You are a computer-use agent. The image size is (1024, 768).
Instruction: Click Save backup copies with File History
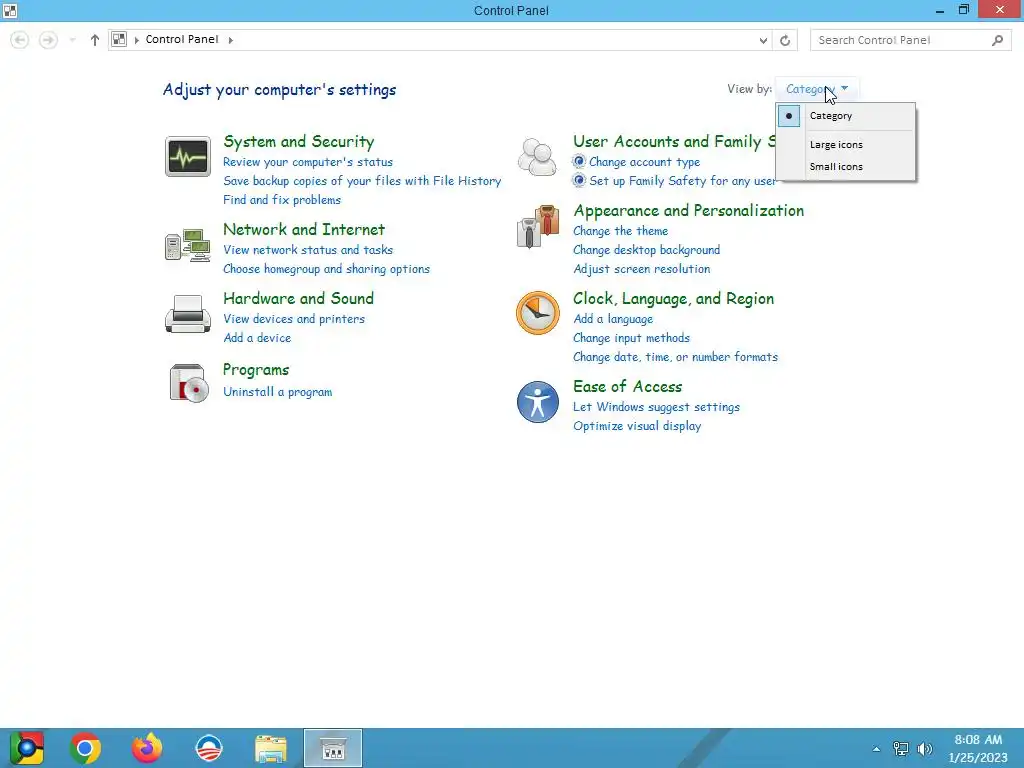[x=362, y=181]
